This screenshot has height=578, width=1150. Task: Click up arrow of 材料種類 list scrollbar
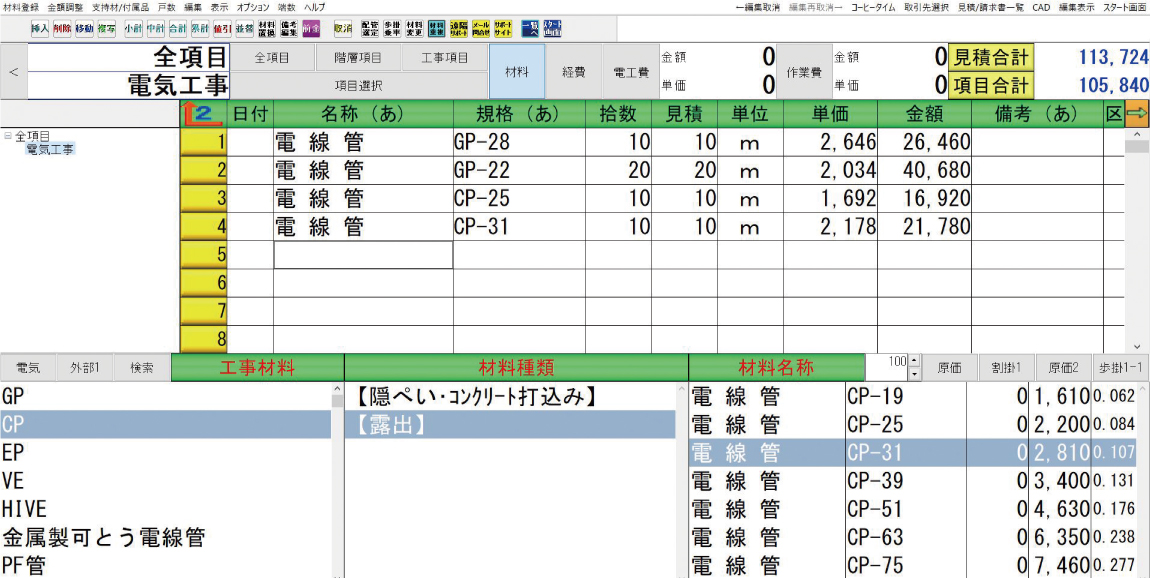click(681, 389)
